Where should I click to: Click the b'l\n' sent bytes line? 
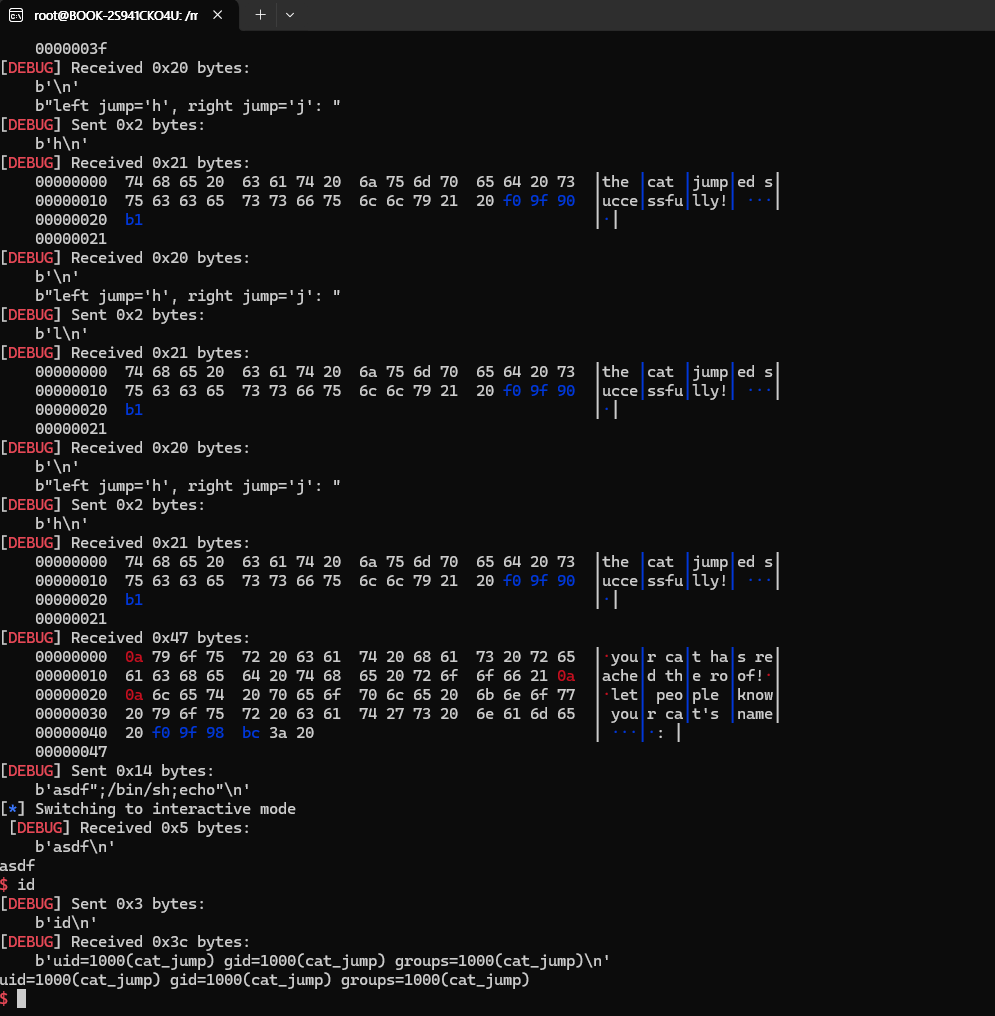click(x=62, y=334)
